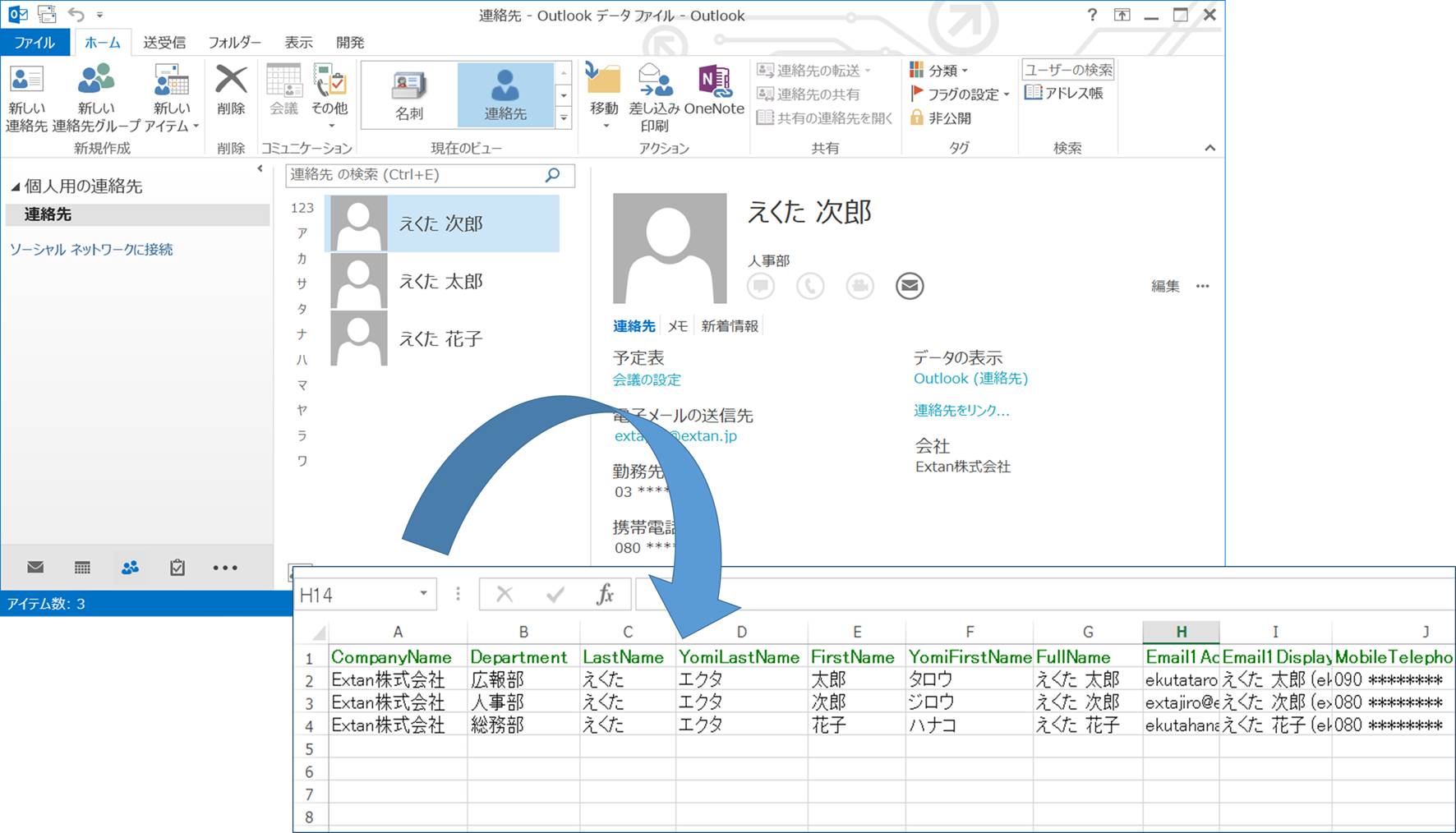Collapse the 個人用の連絡先 group

tap(15, 187)
